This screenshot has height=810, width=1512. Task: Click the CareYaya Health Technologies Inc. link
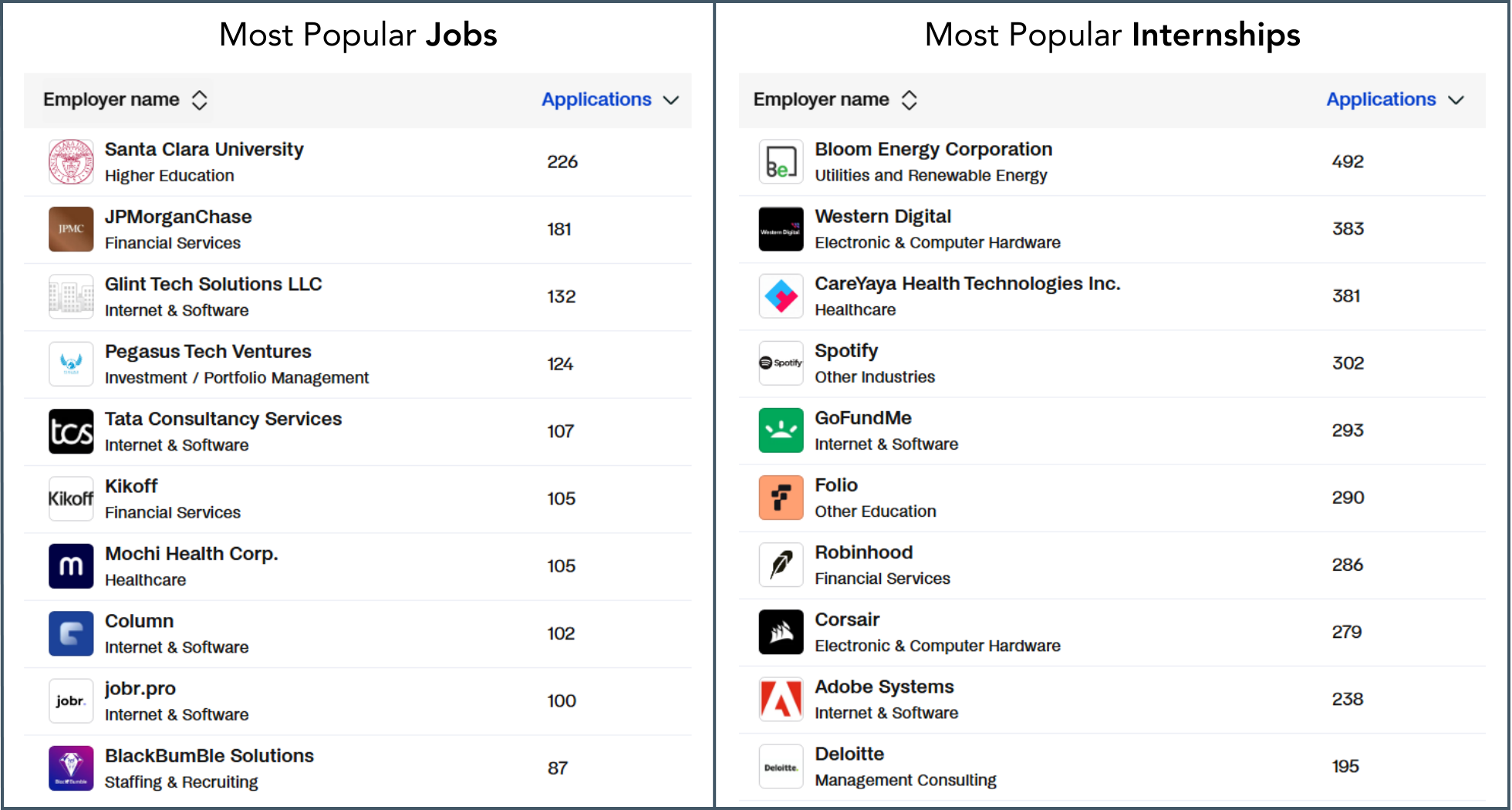point(967,283)
